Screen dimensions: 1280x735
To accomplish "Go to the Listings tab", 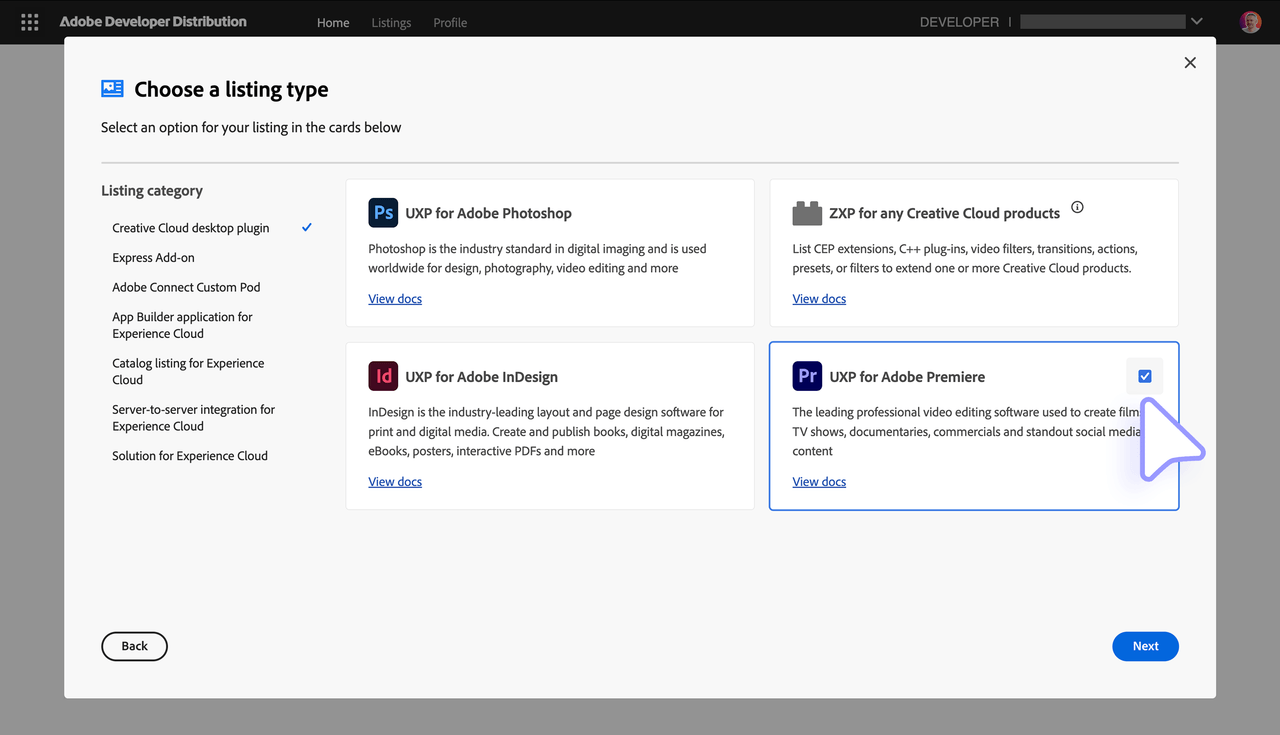I will click(391, 23).
